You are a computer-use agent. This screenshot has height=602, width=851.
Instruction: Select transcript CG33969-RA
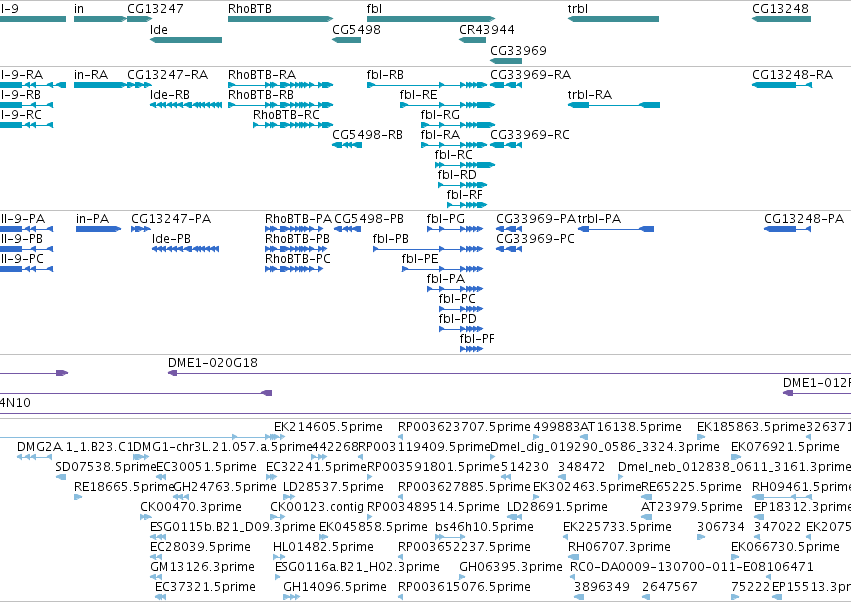(x=506, y=85)
